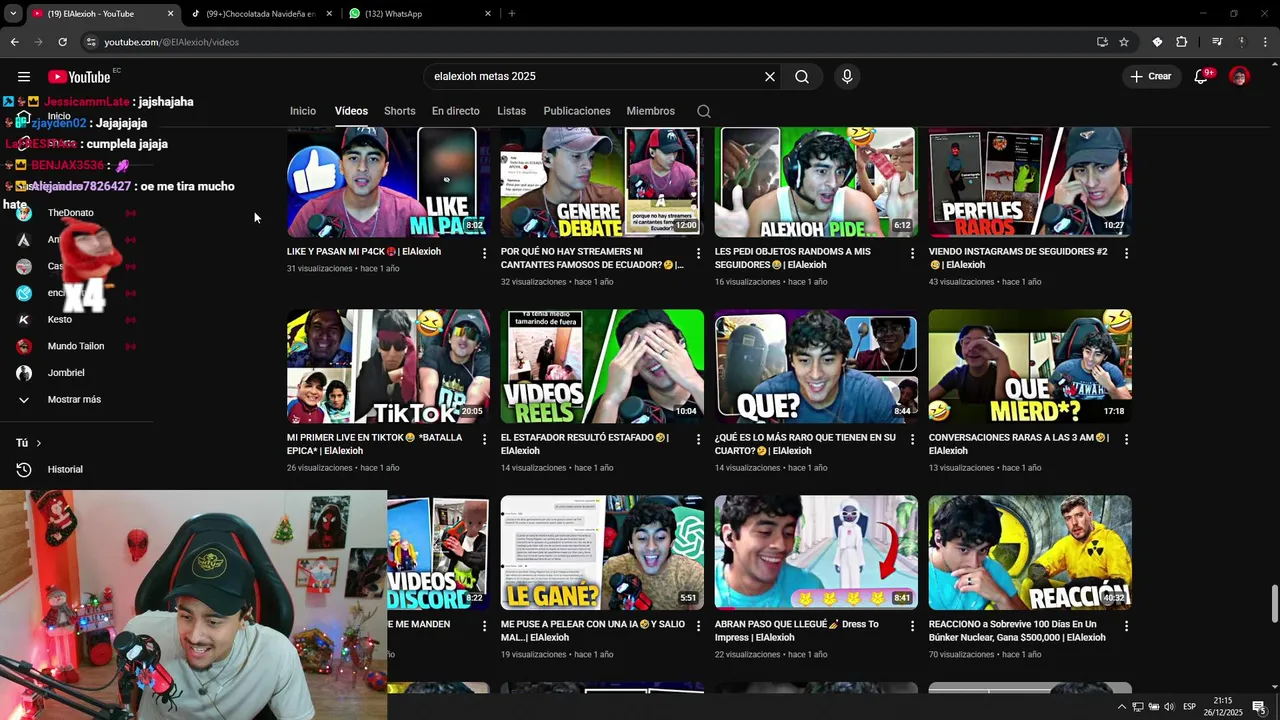The width and height of the screenshot is (1280, 720).
Task: Open options for LIKE Y PASAN MI P4CK video
Action: point(485,253)
